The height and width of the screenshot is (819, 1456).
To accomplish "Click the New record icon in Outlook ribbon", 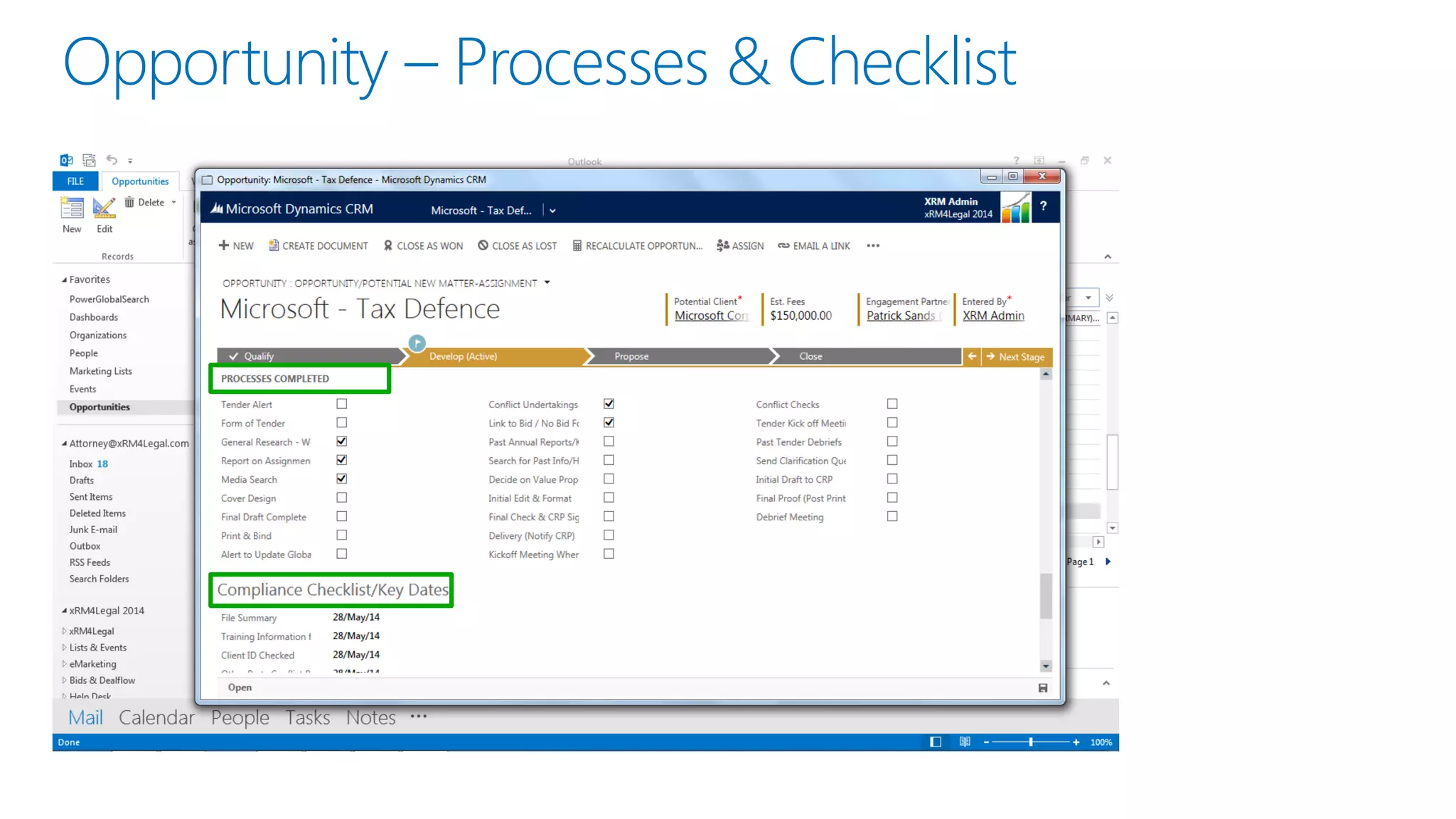I will (72, 208).
